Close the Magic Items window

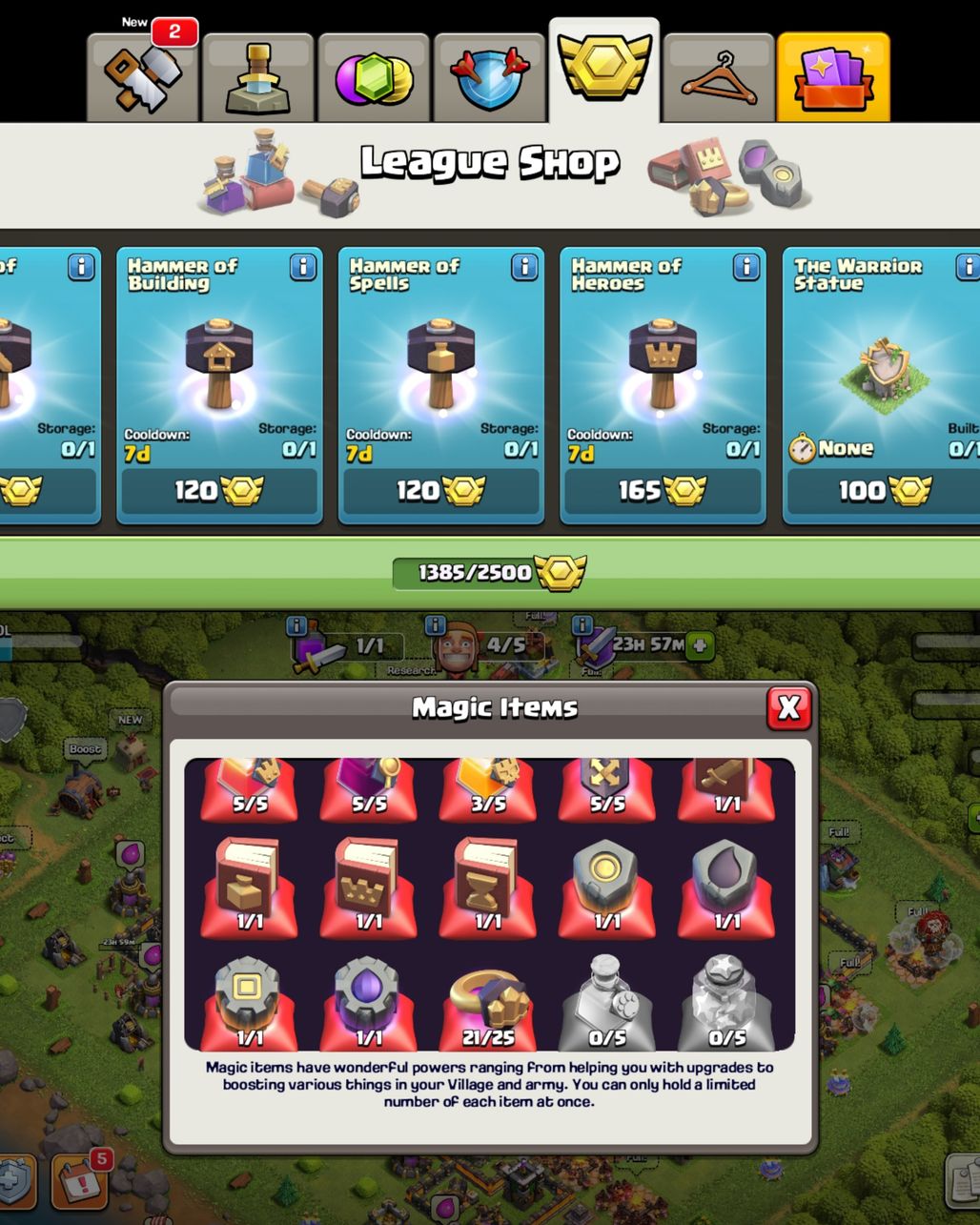point(788,707)
